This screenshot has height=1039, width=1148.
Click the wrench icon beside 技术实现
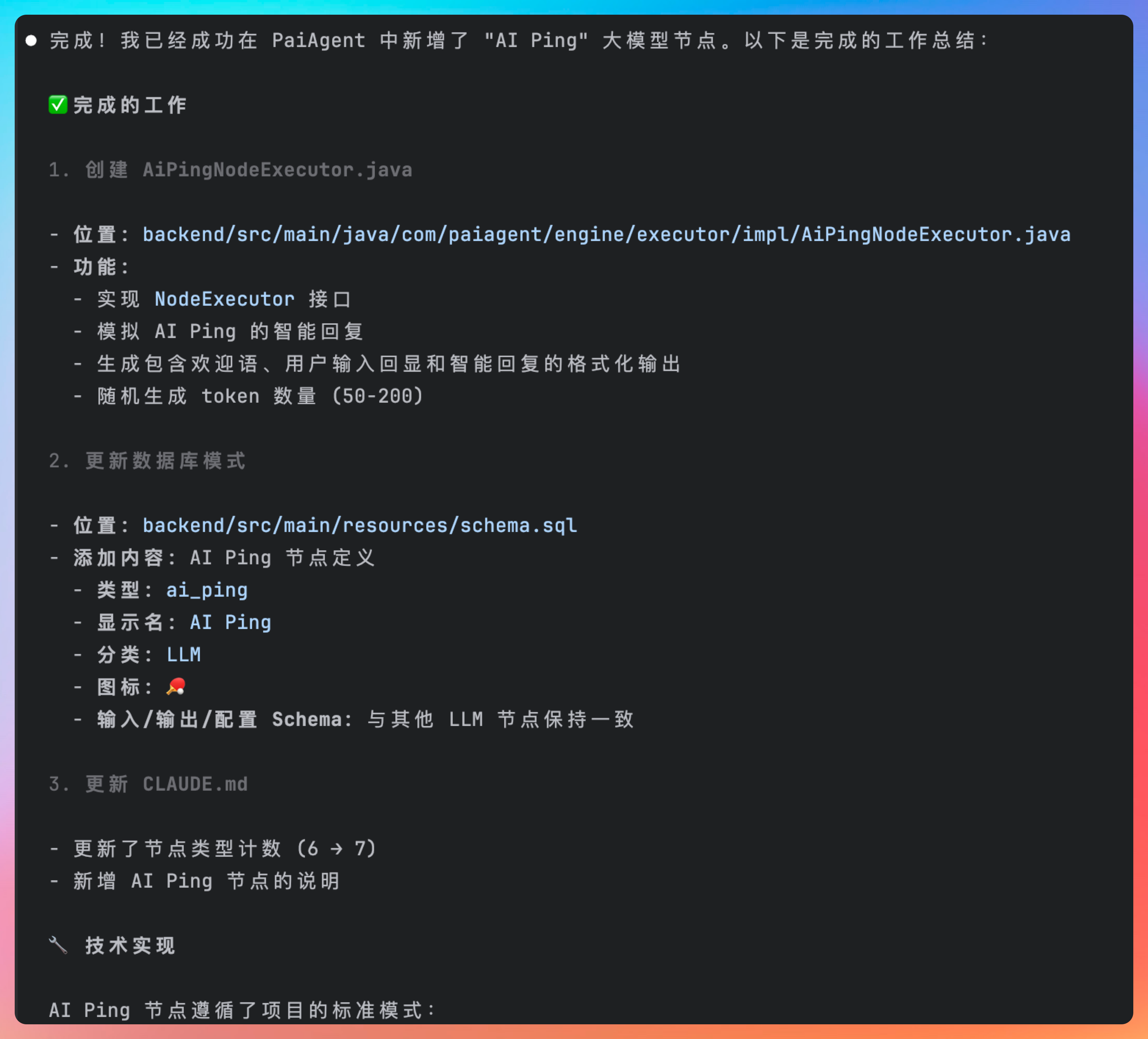pos(58,945)
